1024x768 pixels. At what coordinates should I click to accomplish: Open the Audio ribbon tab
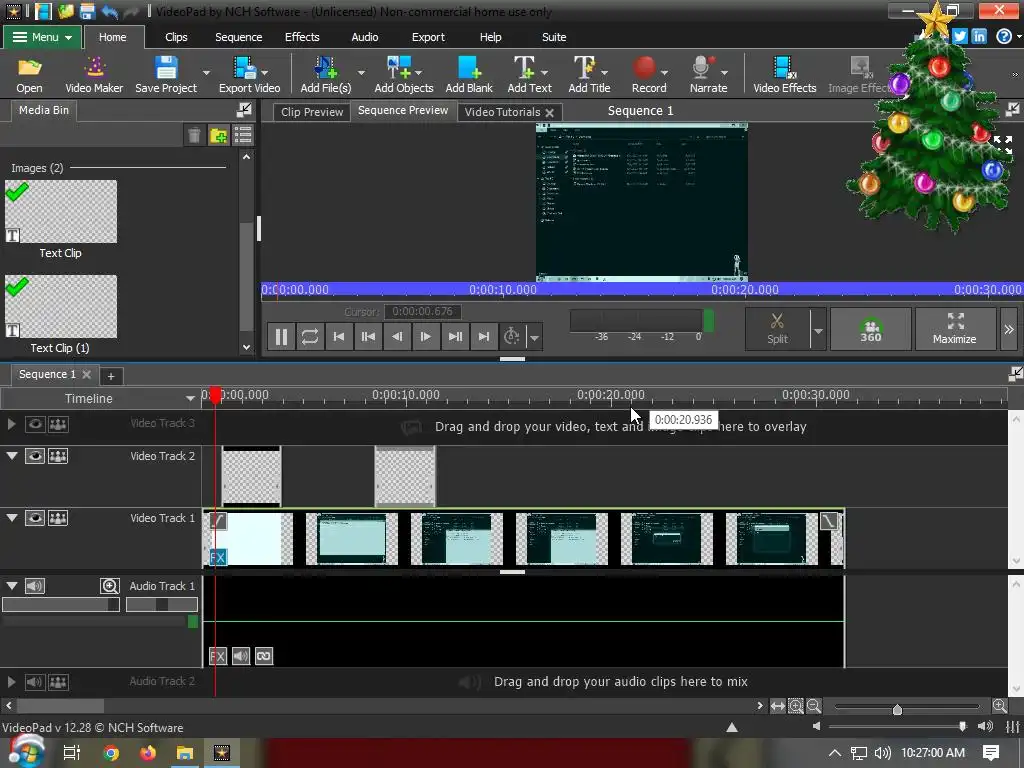pyautogui.click(x=364, y=37)
